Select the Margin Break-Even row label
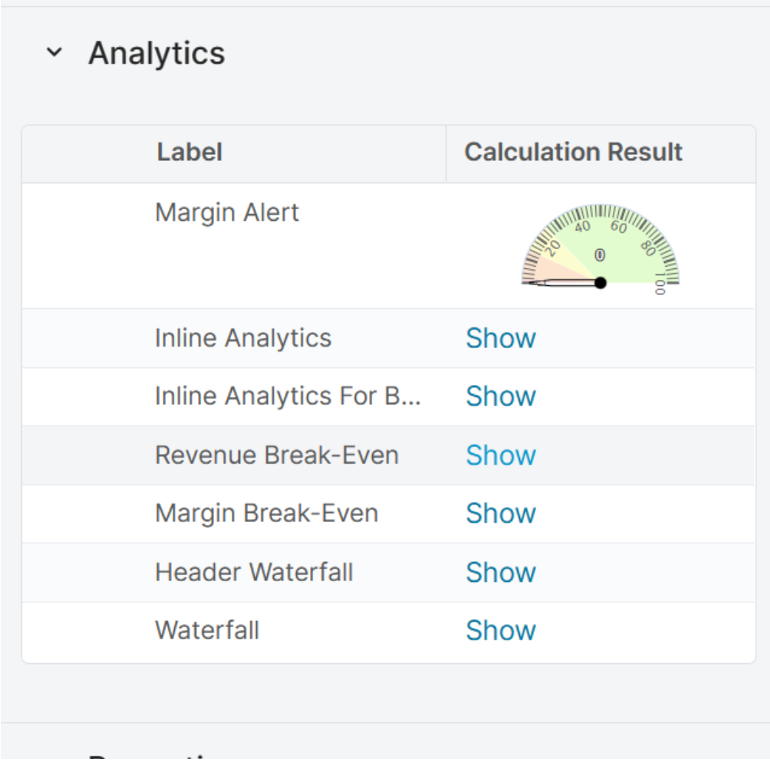Image resolution: width=770 pixels, height=760 pixels. (267, 513)
